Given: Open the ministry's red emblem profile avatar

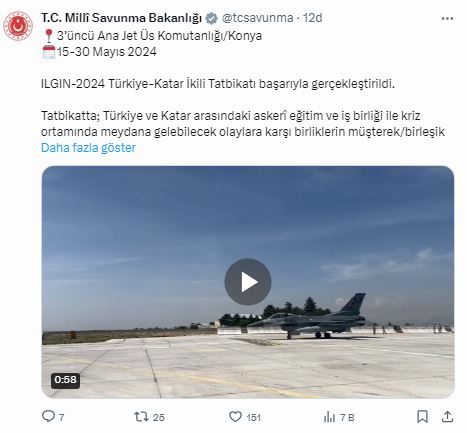Looking at the screenshot, I should pos(18,26).
